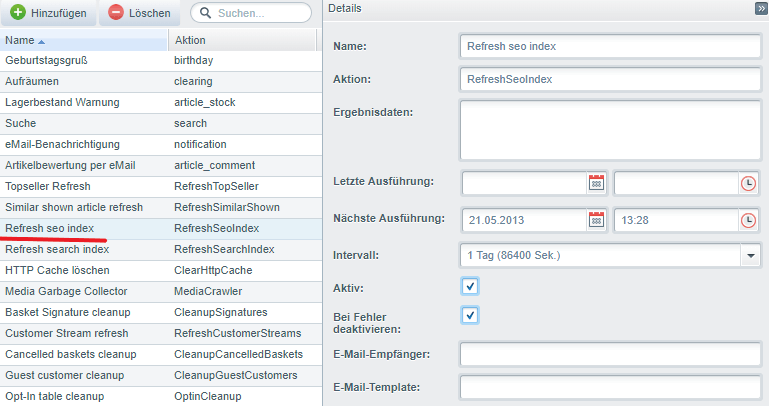Click the magnifier icon in search box
This screenshot has height=406, width=769.
205,14
